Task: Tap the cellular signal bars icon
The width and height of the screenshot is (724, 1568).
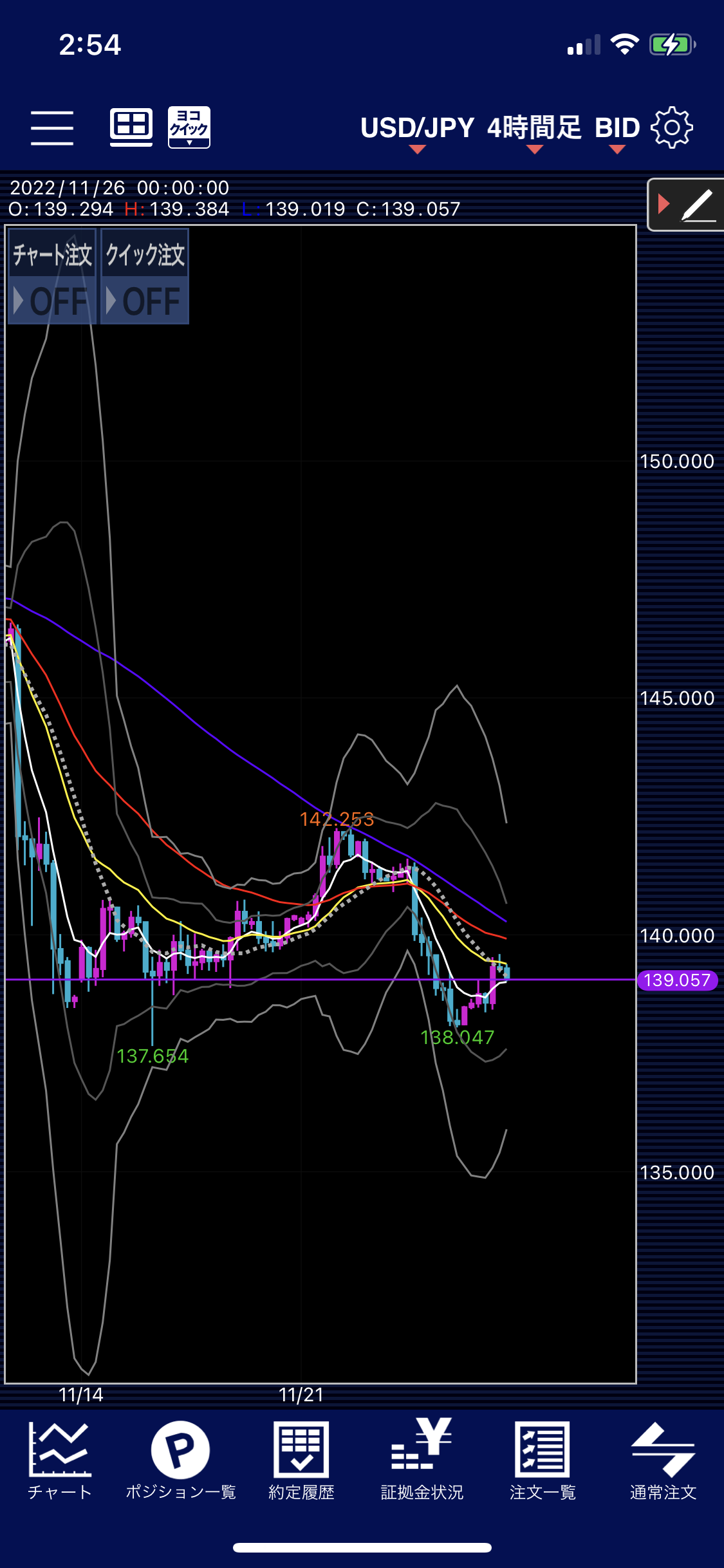Action: (584, 45)
